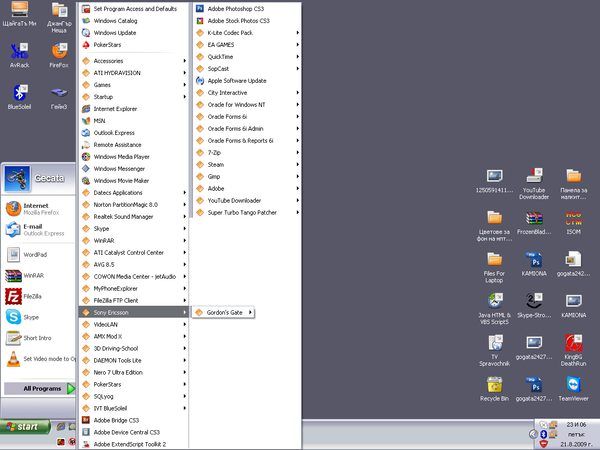Viewport: 600px width, 450px height.
Task: Show hidden tray icons arrow
Action: [533, 434]
